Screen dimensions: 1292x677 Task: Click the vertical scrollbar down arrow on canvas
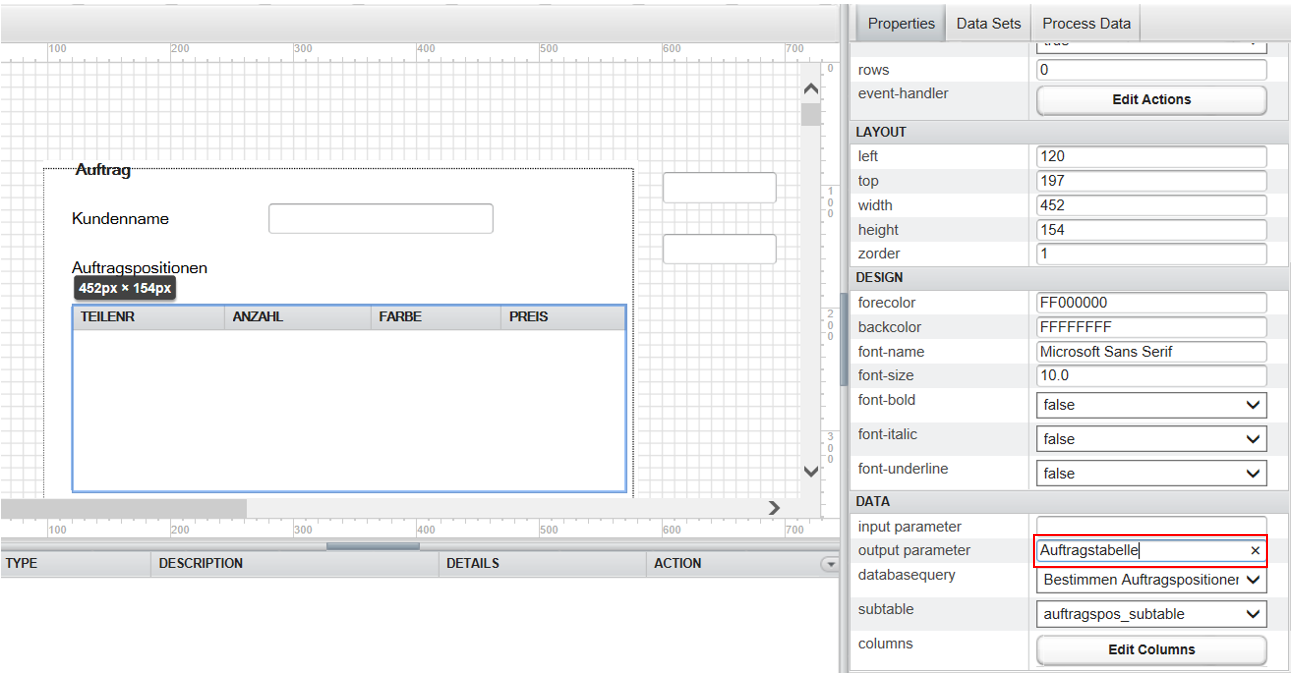811,471
